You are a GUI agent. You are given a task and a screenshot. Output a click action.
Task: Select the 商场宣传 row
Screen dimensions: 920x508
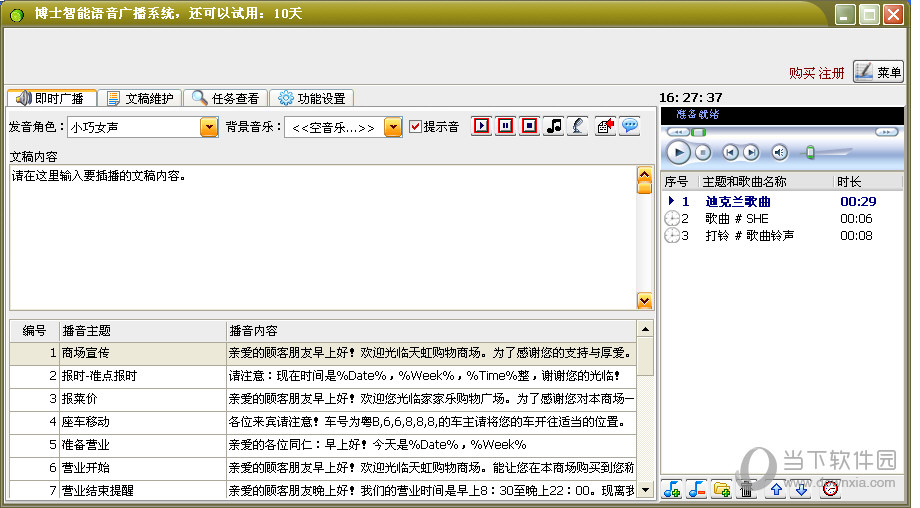pos(323,353)
